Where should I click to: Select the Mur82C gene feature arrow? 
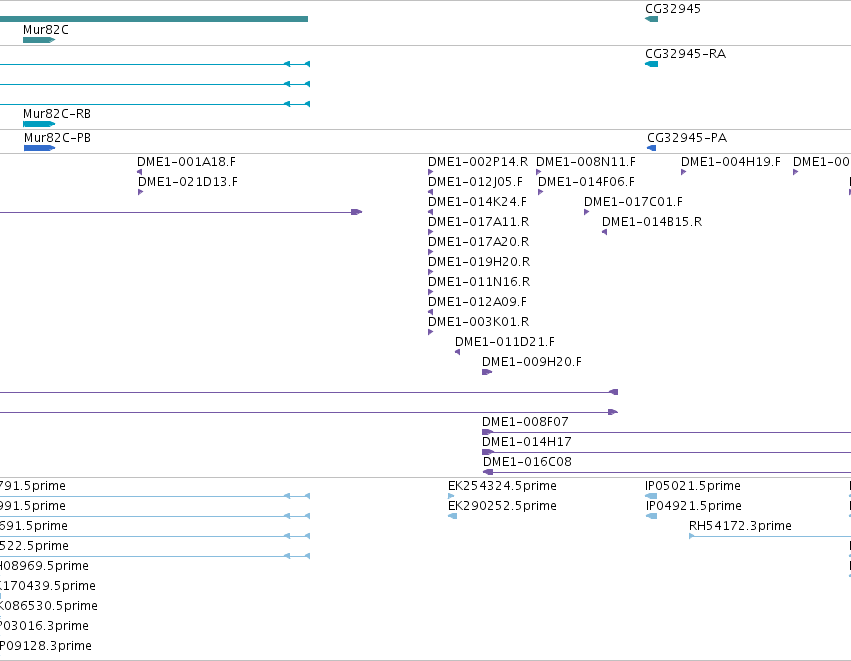(39, 40)
